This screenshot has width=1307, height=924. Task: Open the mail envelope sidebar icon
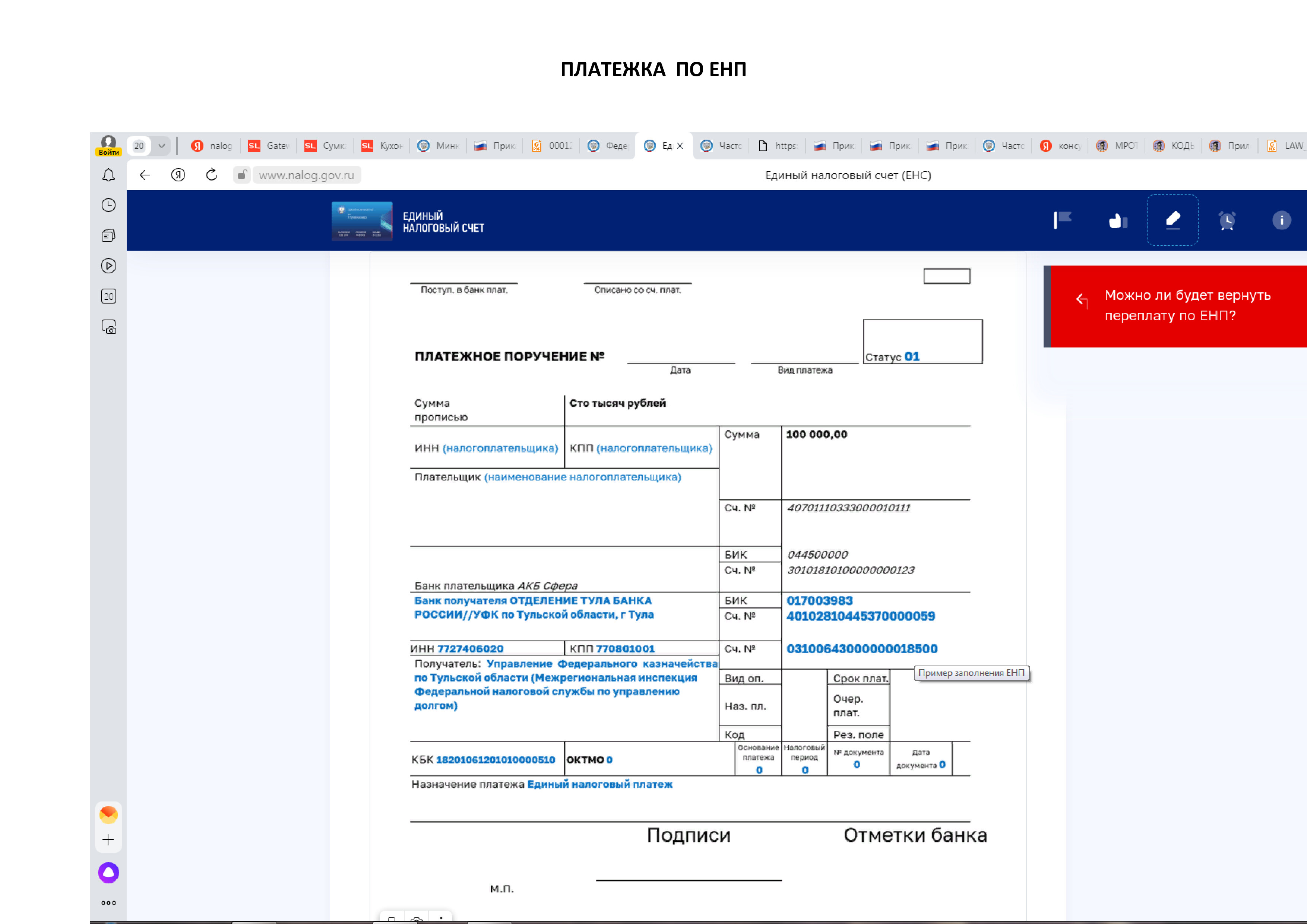pos(108,815)
